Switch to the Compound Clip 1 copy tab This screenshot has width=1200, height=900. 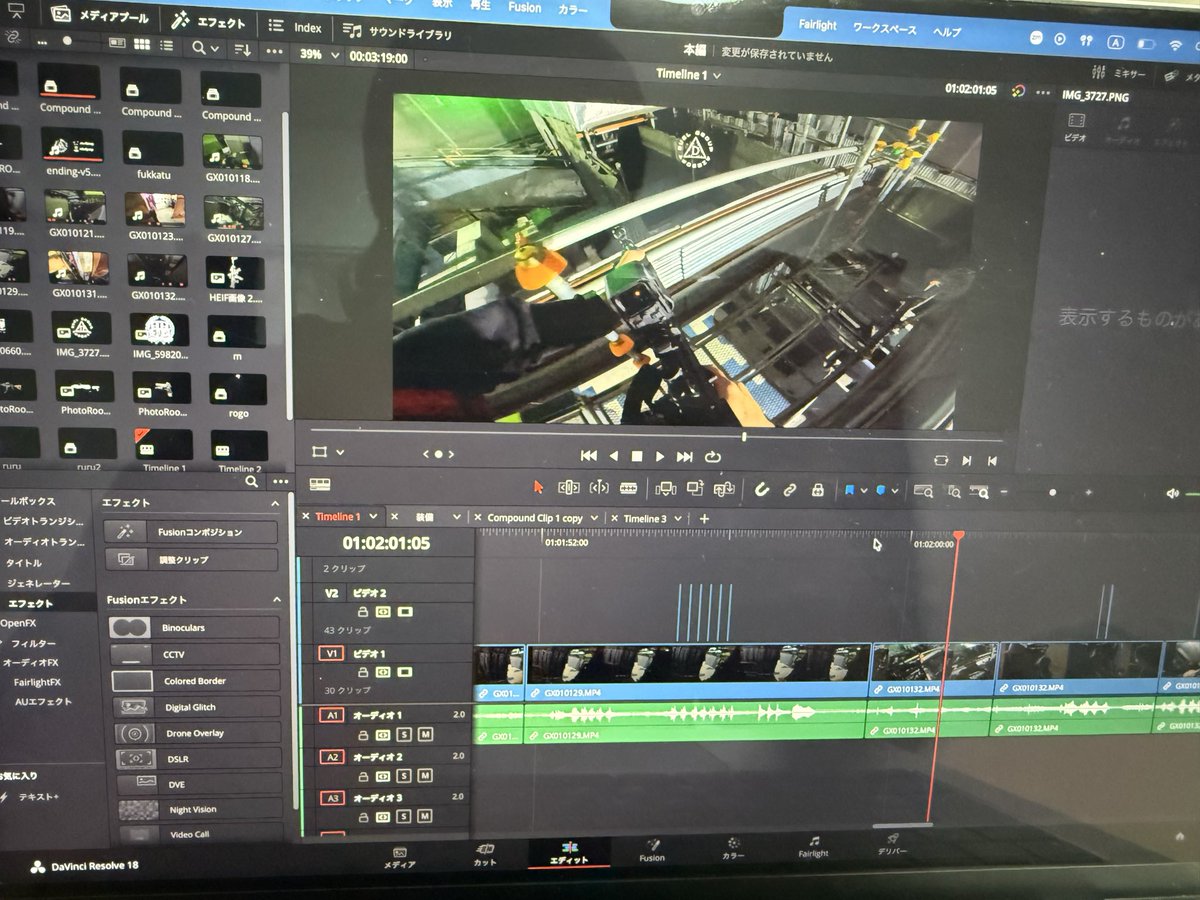[535, 518]
